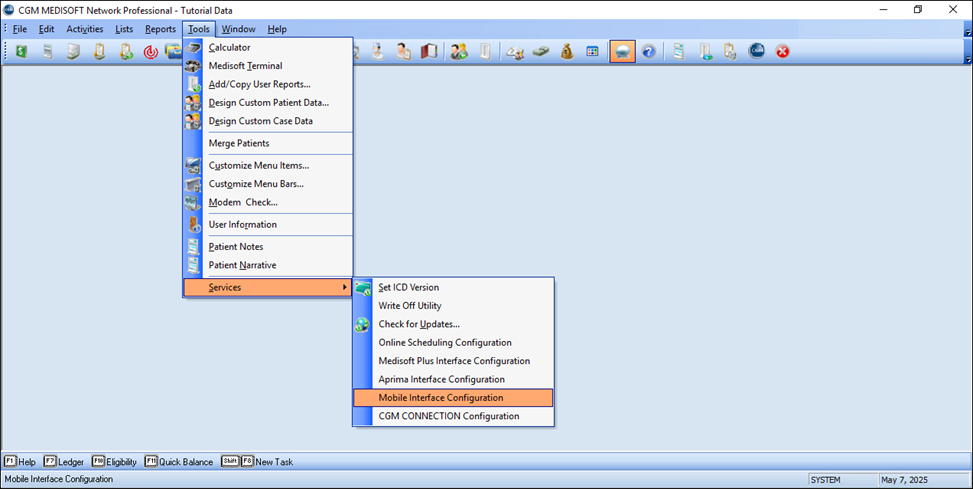
Task: Open Customize Menu Items entry
Action: click(268, 166)
